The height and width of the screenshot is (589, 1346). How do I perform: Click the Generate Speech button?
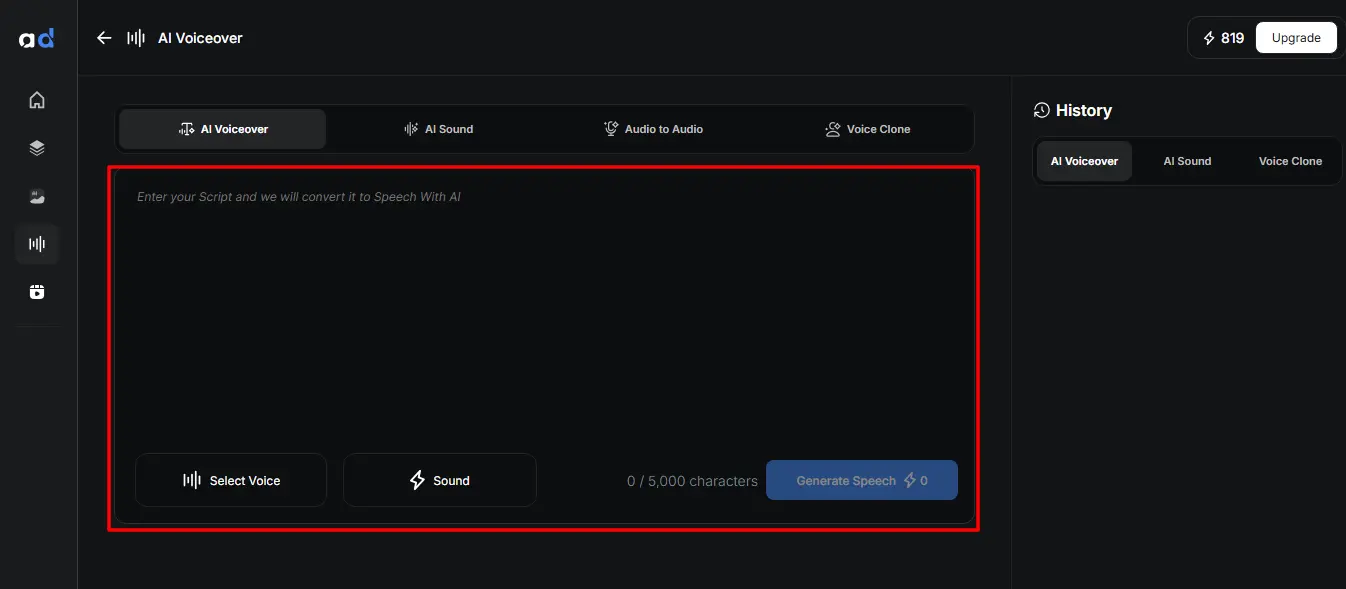pyautogui.click(x=862, y=480)
